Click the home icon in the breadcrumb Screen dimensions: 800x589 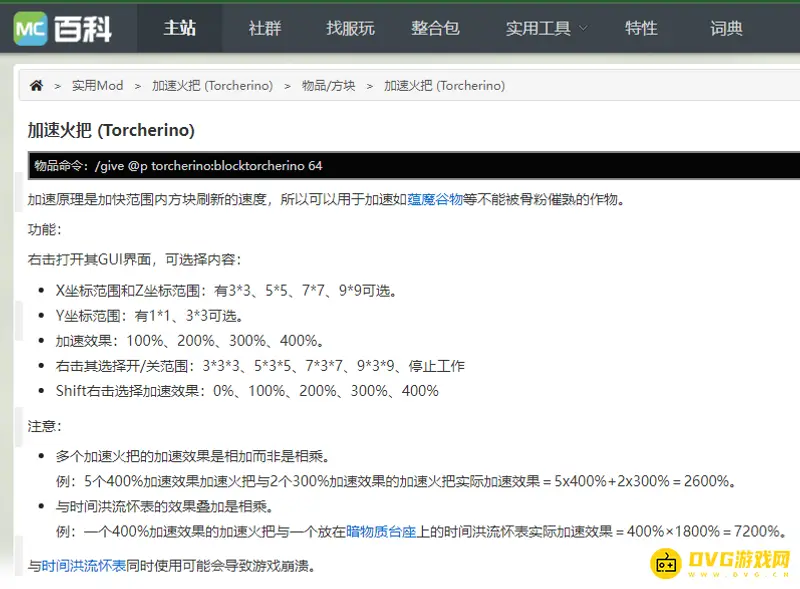pos(36,86)
